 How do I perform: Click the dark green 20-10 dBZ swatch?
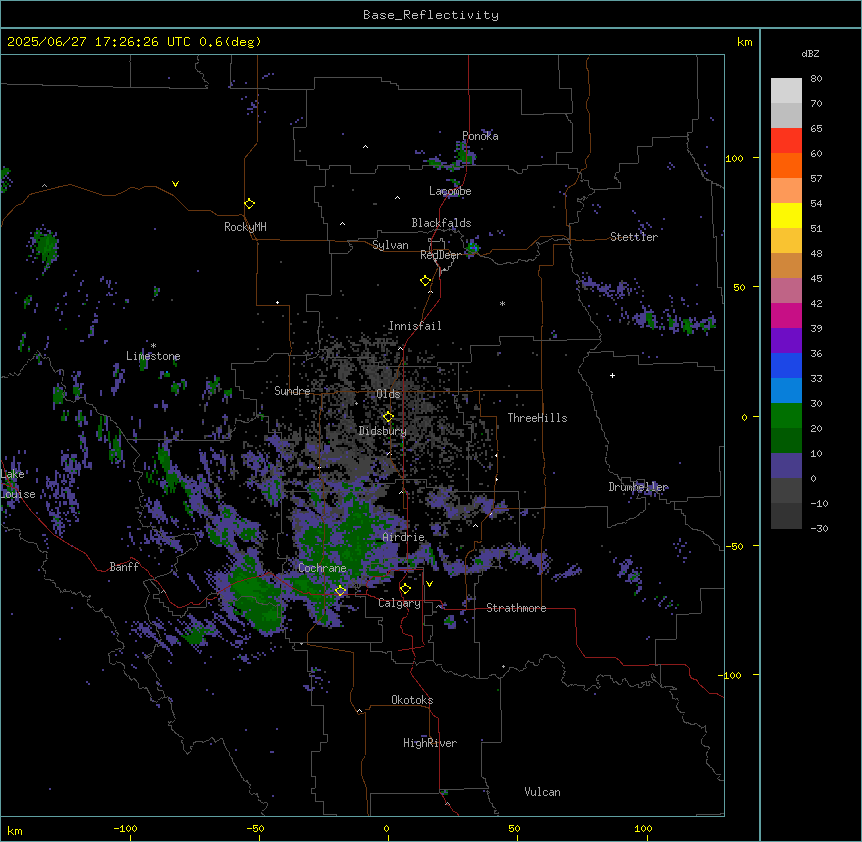tap(786, 441)
